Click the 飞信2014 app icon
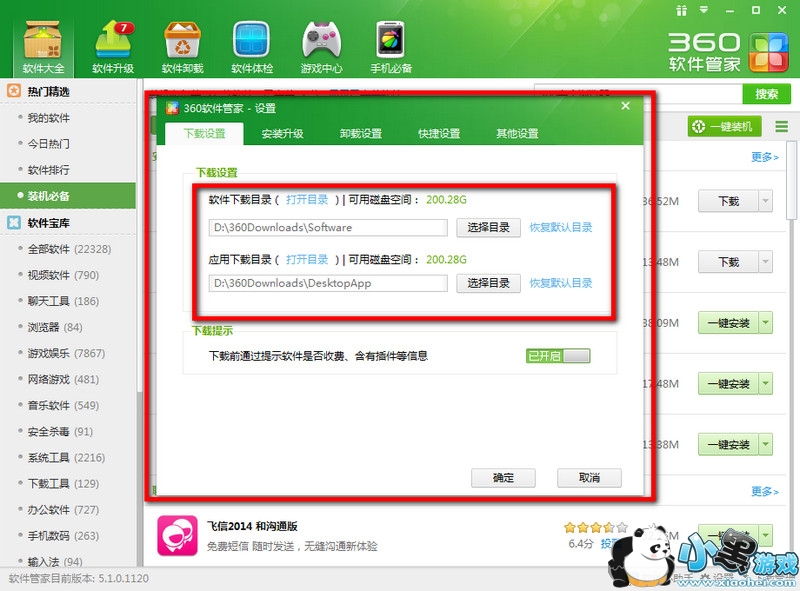 click(x=177, y=535)
